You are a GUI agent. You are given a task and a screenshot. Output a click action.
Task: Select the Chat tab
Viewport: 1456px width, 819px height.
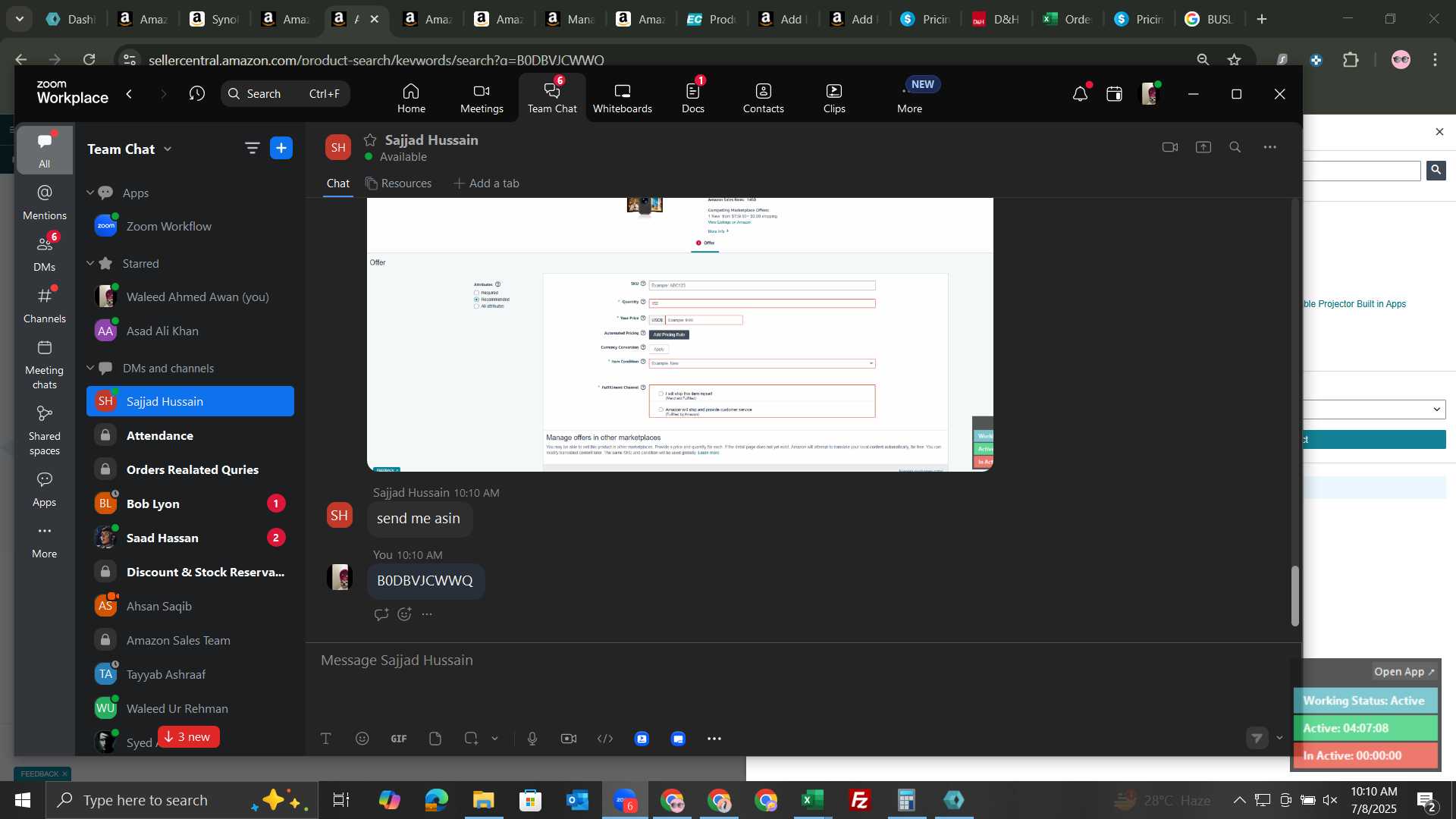pyautogui.click(x=338, y=184)
